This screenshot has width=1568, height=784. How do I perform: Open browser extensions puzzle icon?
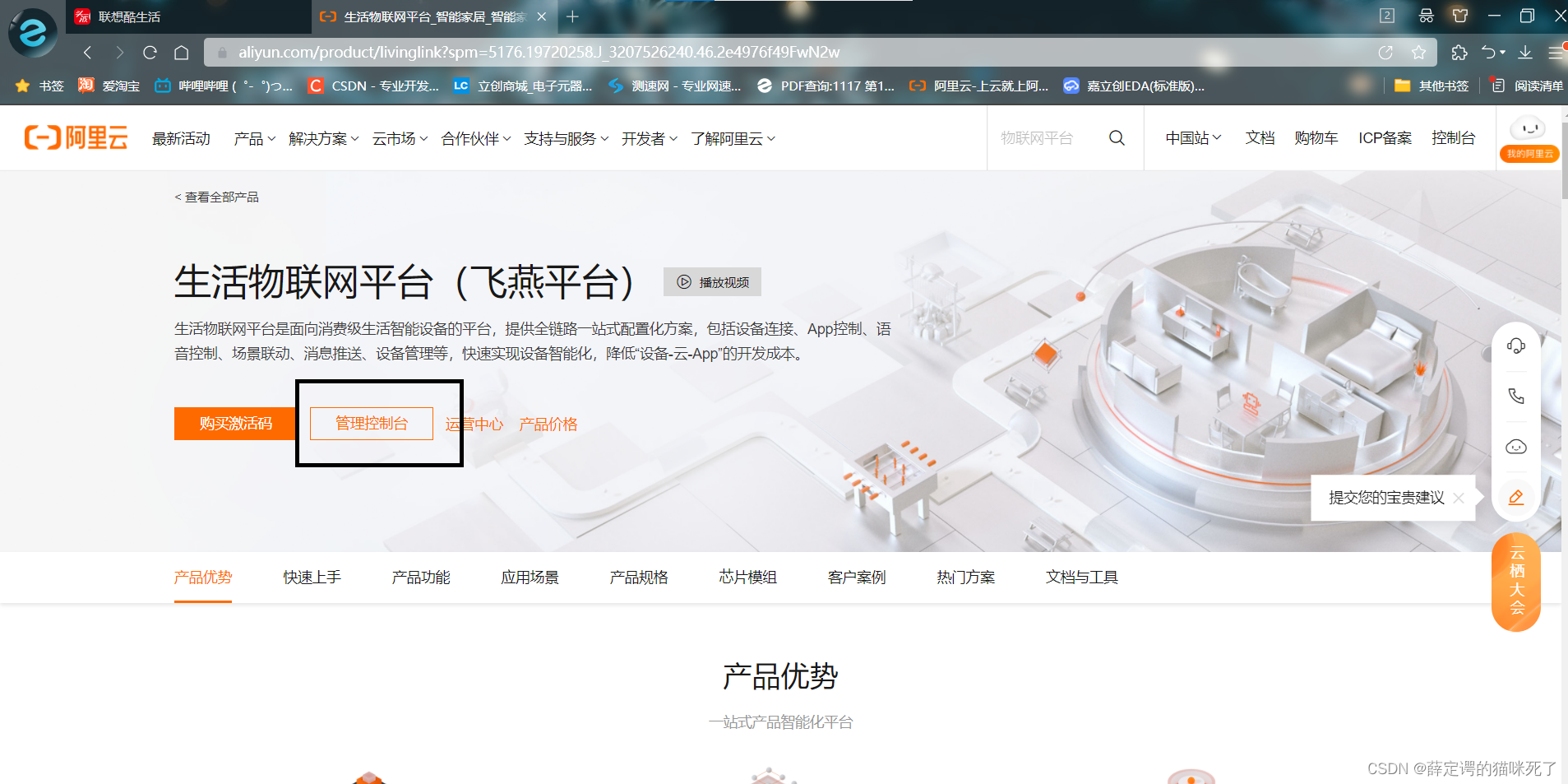coord(1459,53)
